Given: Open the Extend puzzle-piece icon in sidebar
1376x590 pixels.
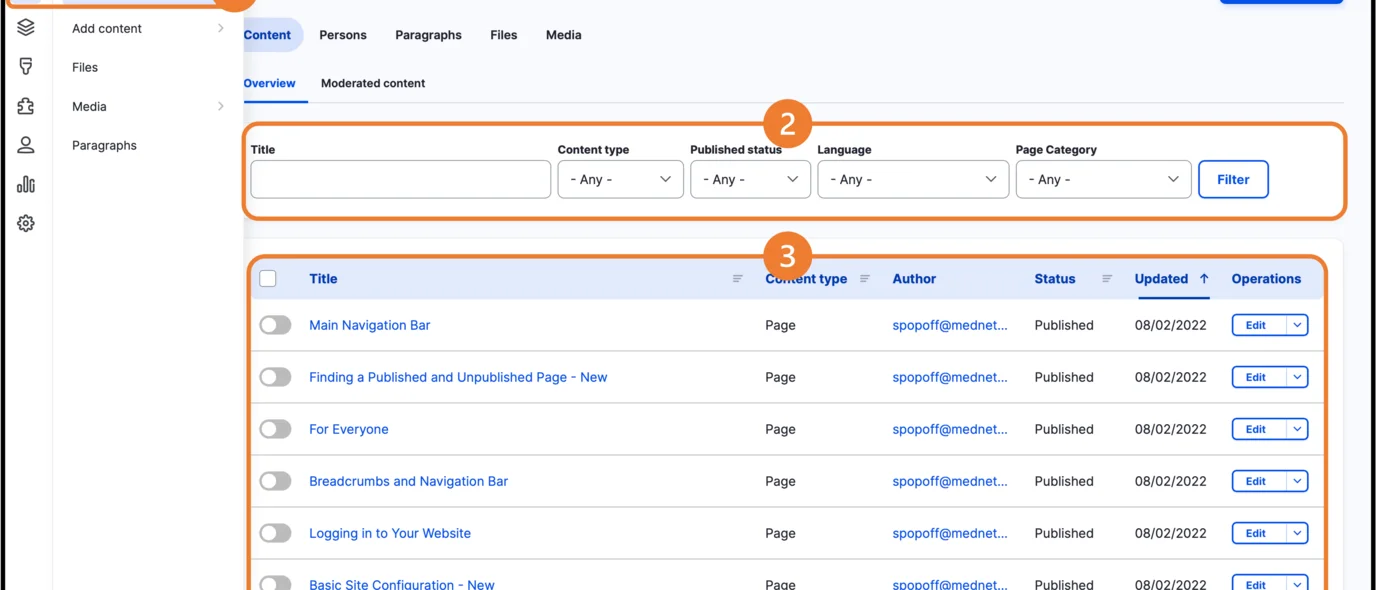Looking at the screenshot, I should (26, 106).
